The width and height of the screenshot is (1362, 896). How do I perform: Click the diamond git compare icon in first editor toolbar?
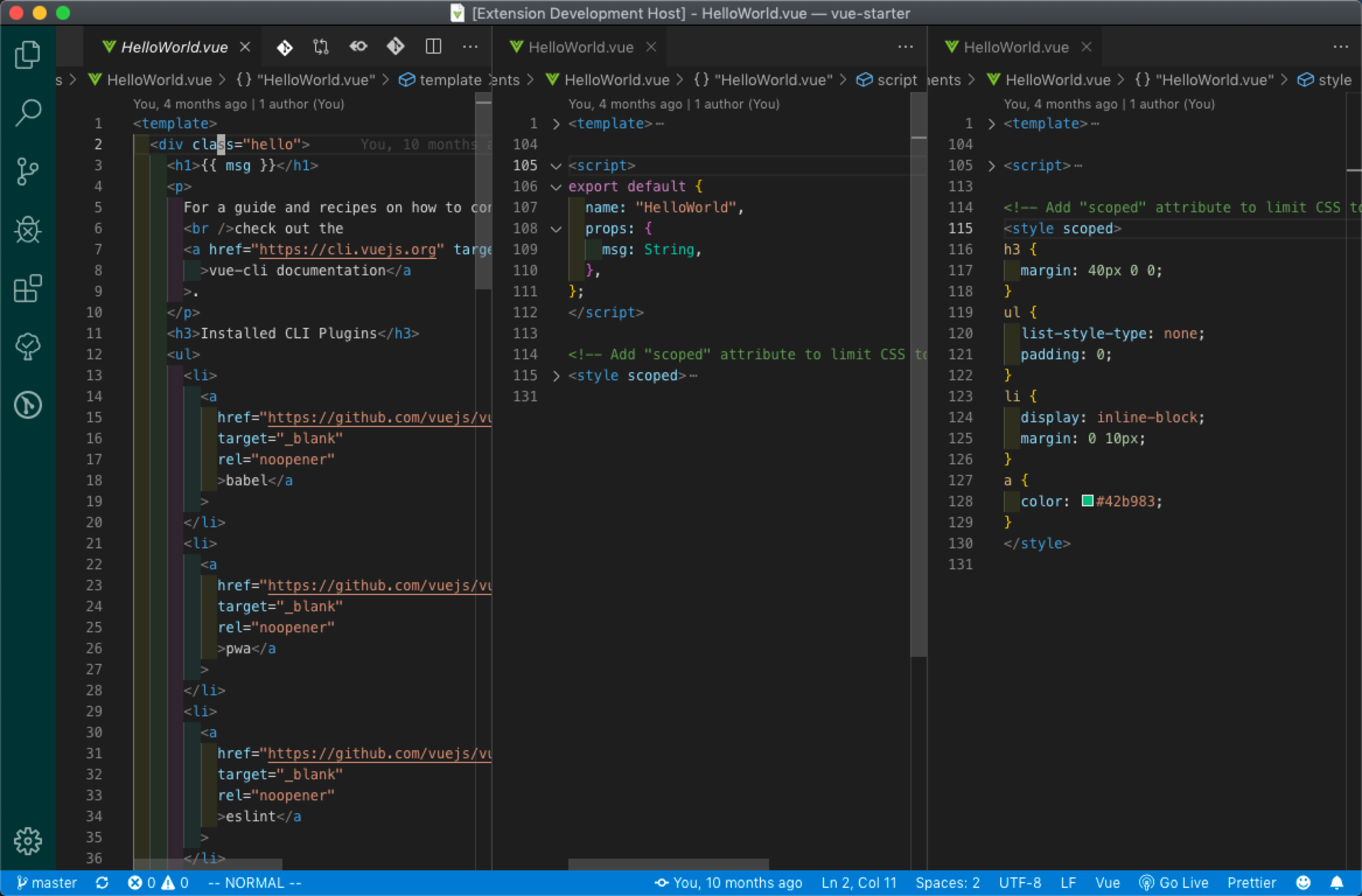[285, 47]
